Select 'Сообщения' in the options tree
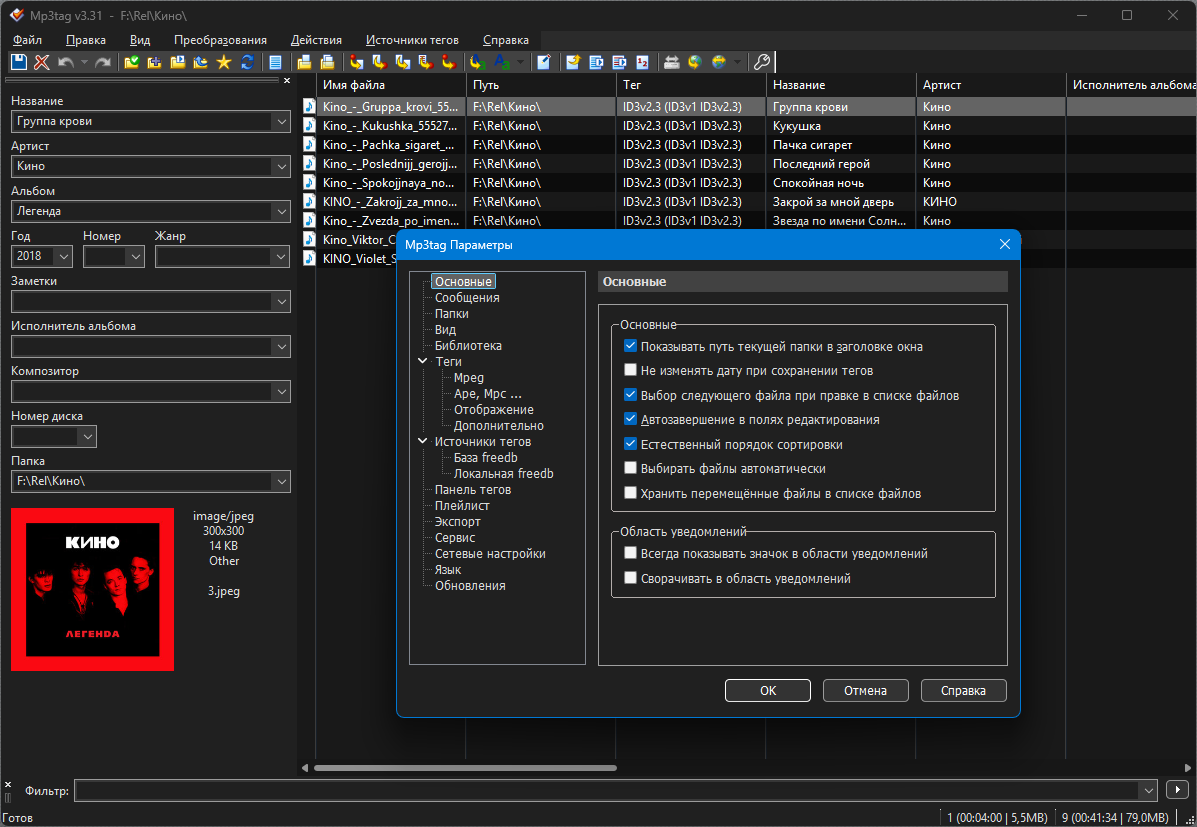Screen dimensions: 1197x827 coord(467,298)
